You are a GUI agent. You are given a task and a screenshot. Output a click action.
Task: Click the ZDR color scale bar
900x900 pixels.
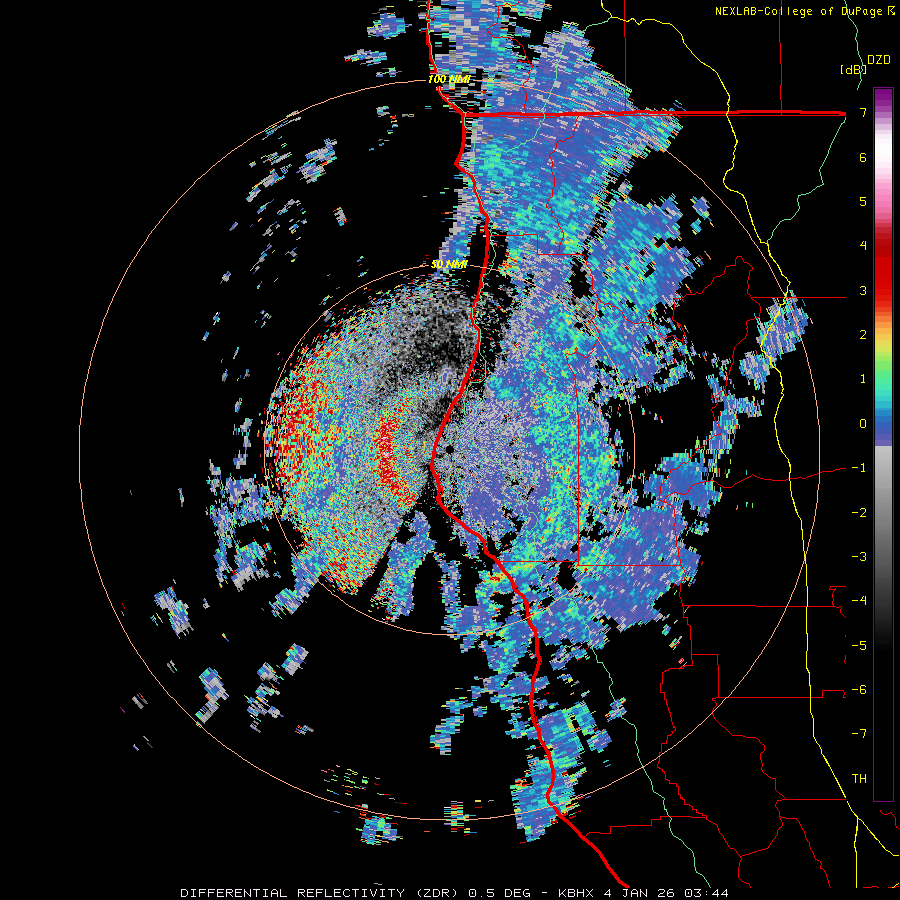click(x=883, y=444)
